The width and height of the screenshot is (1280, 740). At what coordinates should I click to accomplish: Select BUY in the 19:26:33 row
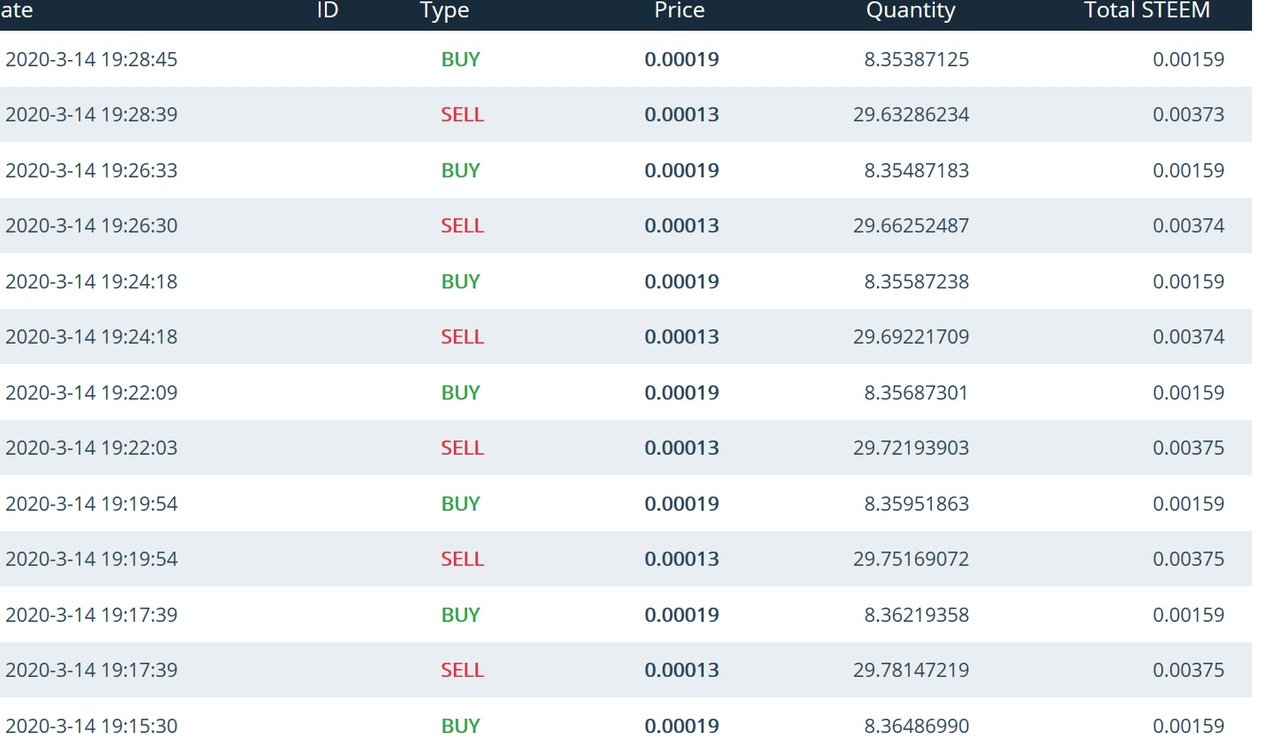[x=460, y=170]
